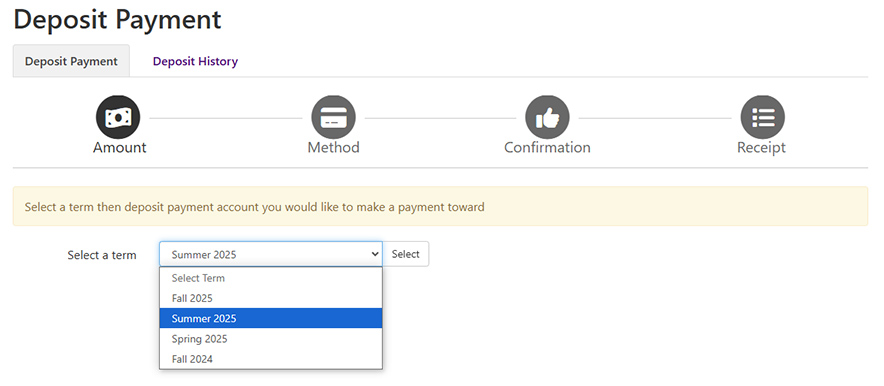Choose Summer 2025 highlighted option

click(271, 318)
